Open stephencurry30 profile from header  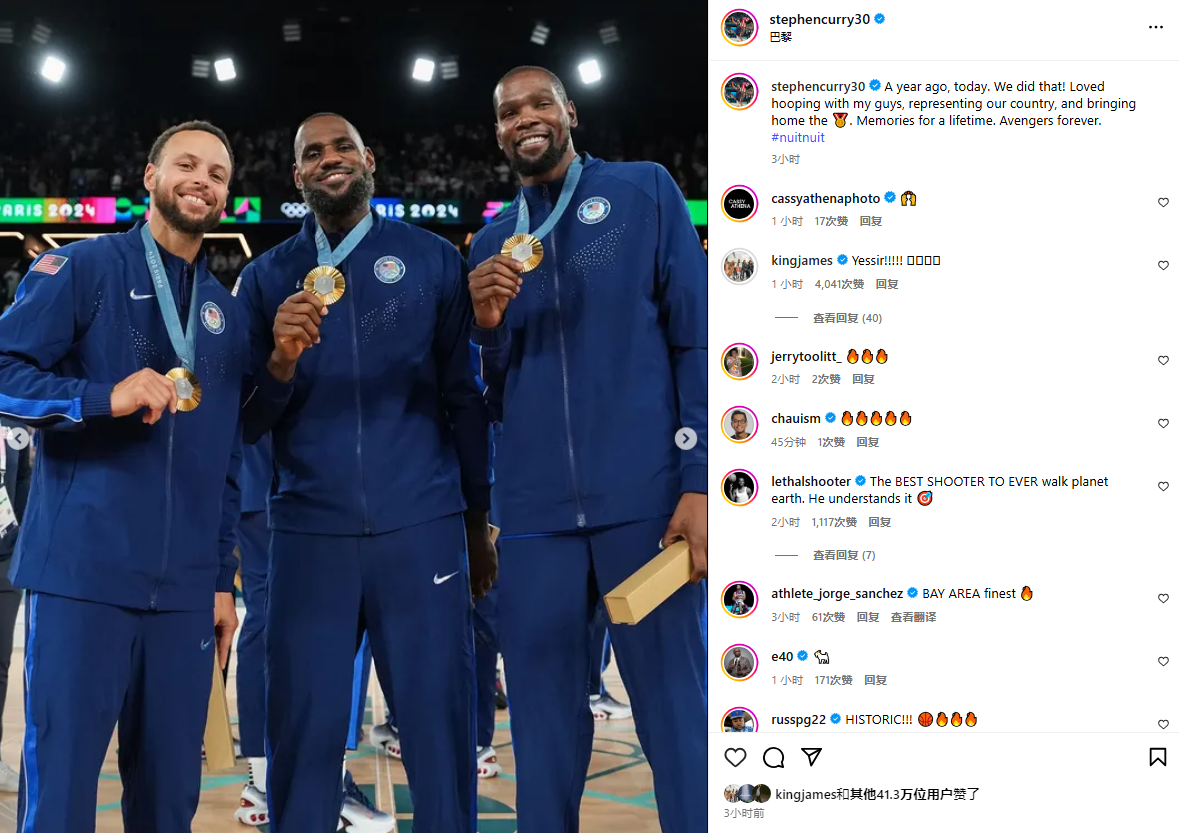tap(819, 19)
